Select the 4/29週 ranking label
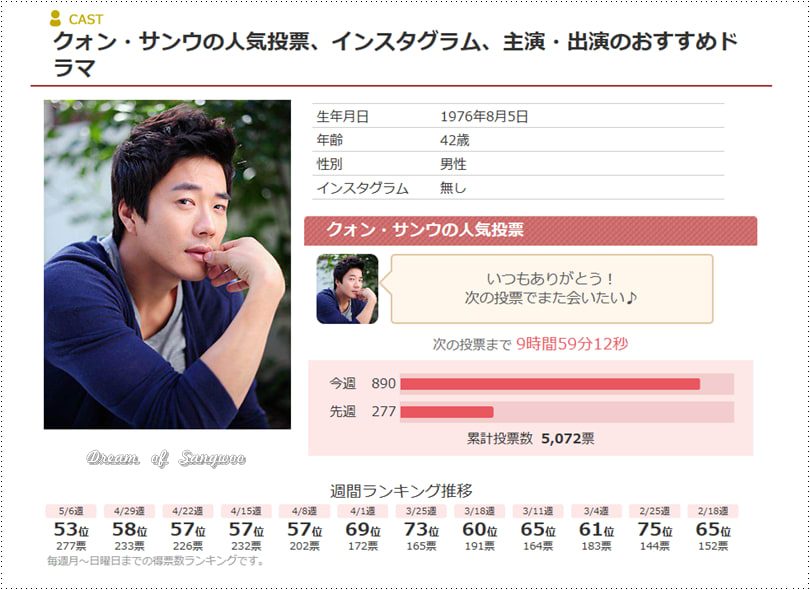Viewport: 810px width, 590px height. pos(130,511)
